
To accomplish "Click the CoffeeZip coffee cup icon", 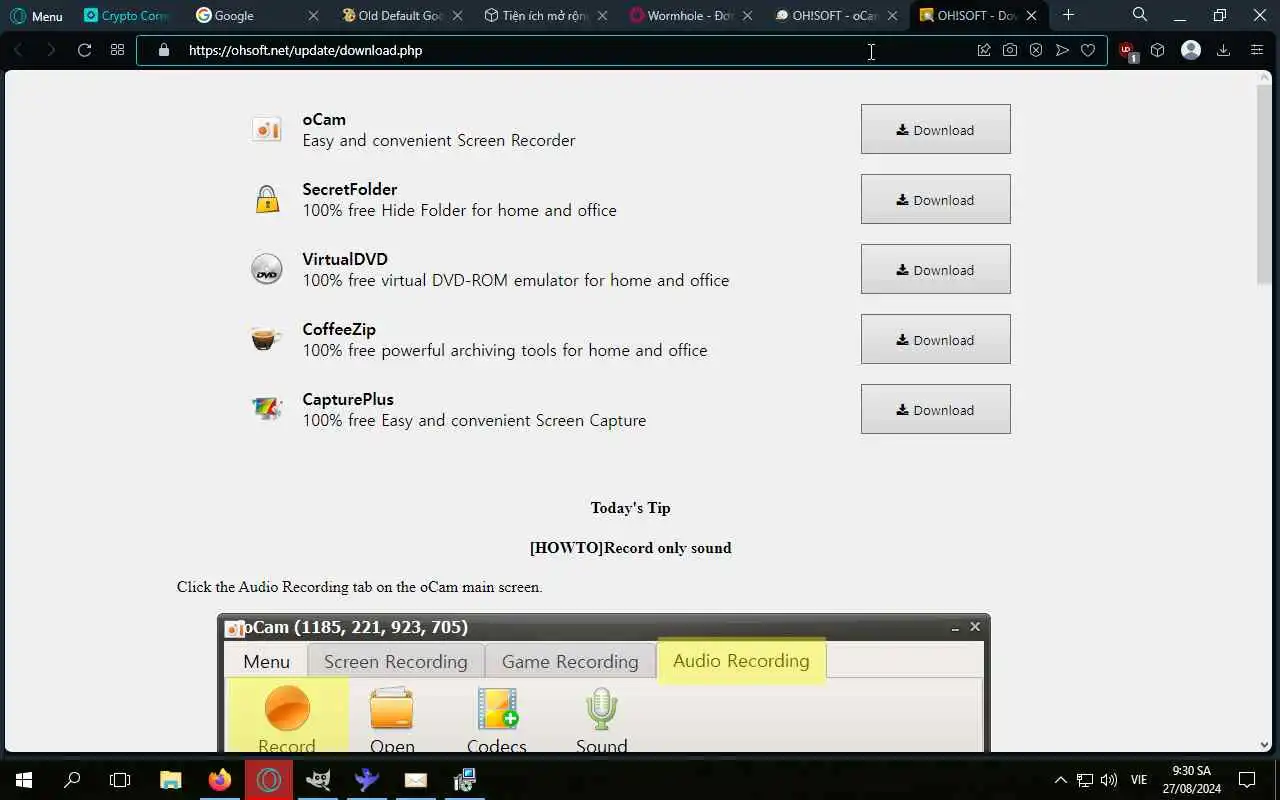I will pos(266,338).
